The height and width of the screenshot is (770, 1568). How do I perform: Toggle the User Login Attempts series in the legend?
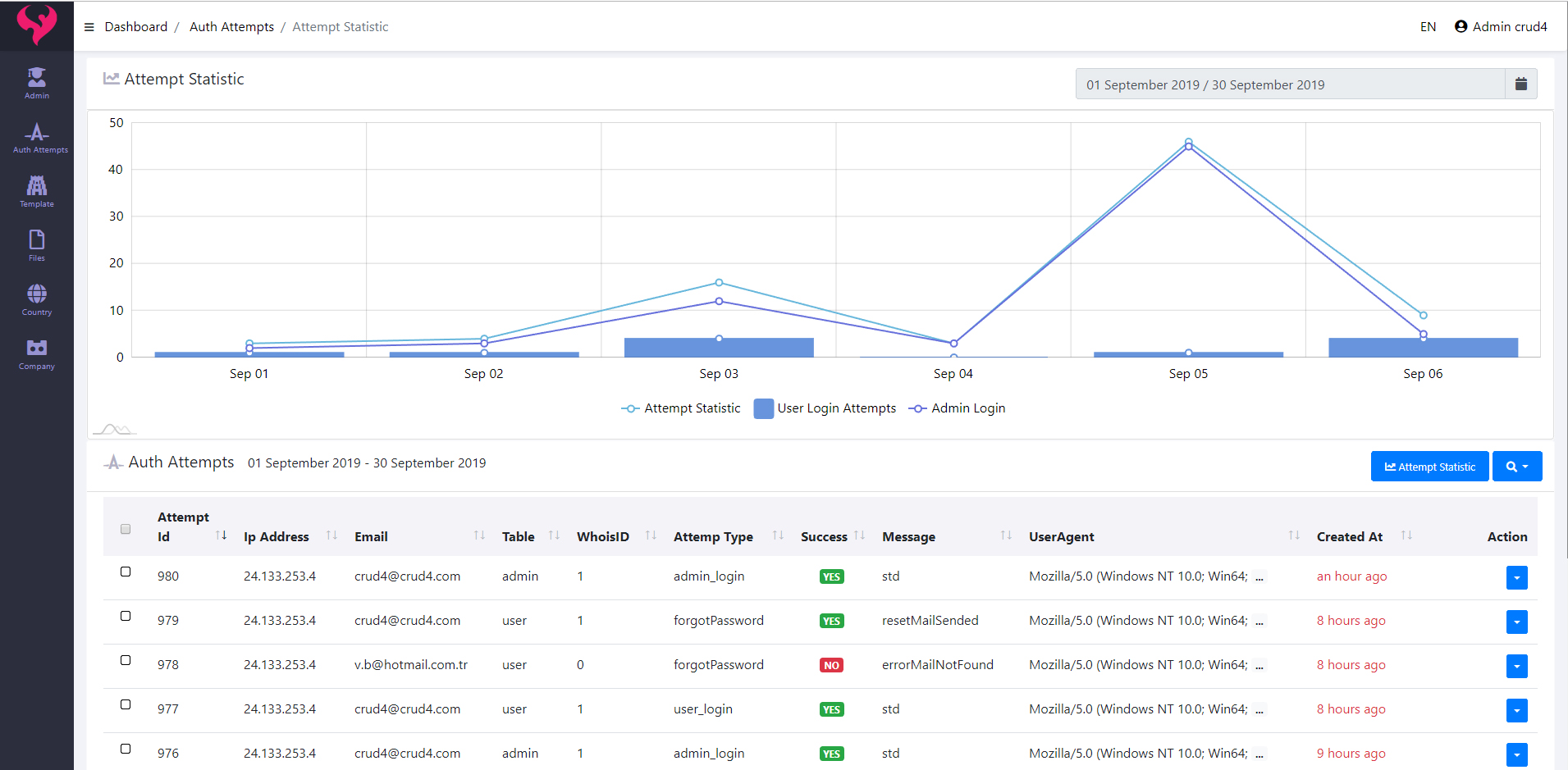coord(825,408)
